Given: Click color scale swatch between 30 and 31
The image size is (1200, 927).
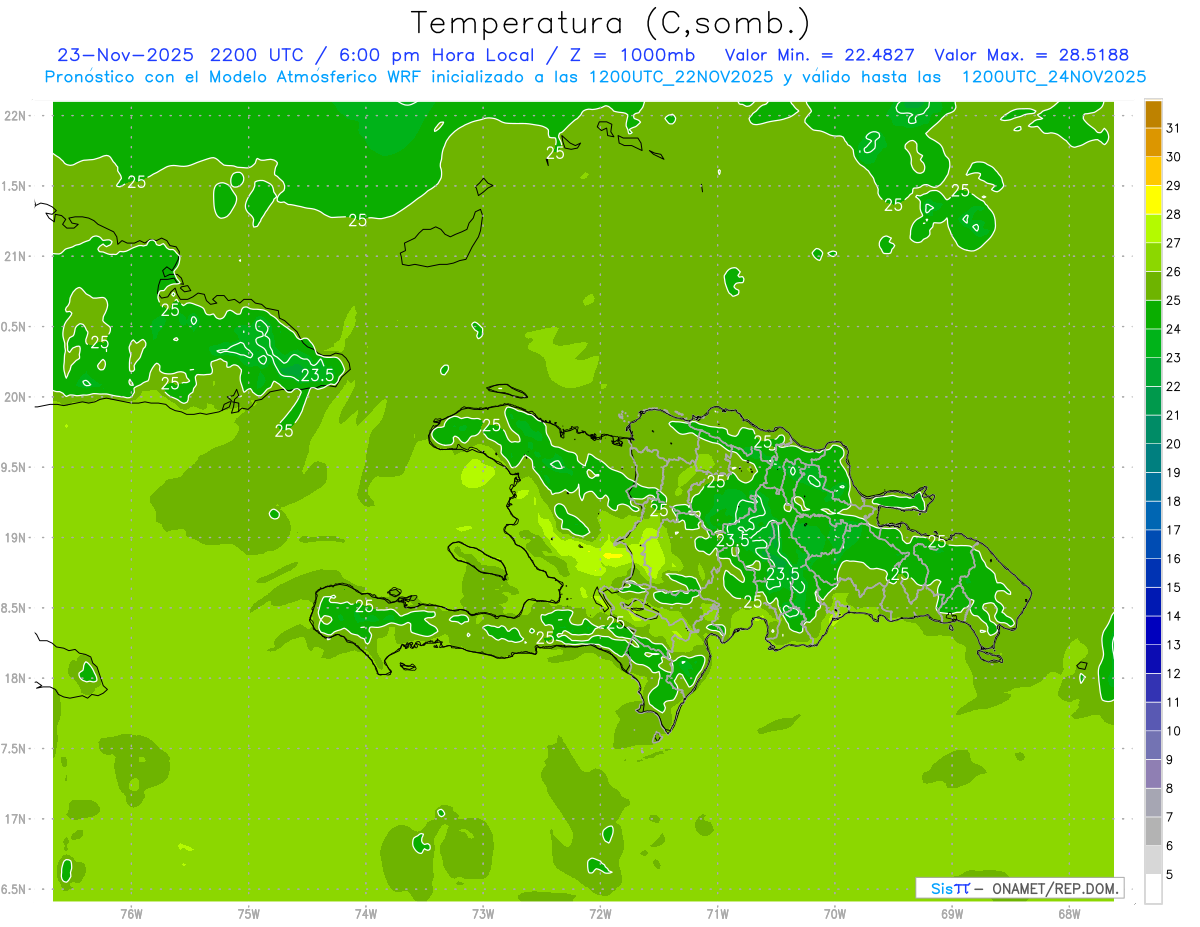Looking at the screenshot, I should click(x=1153, y=143).
